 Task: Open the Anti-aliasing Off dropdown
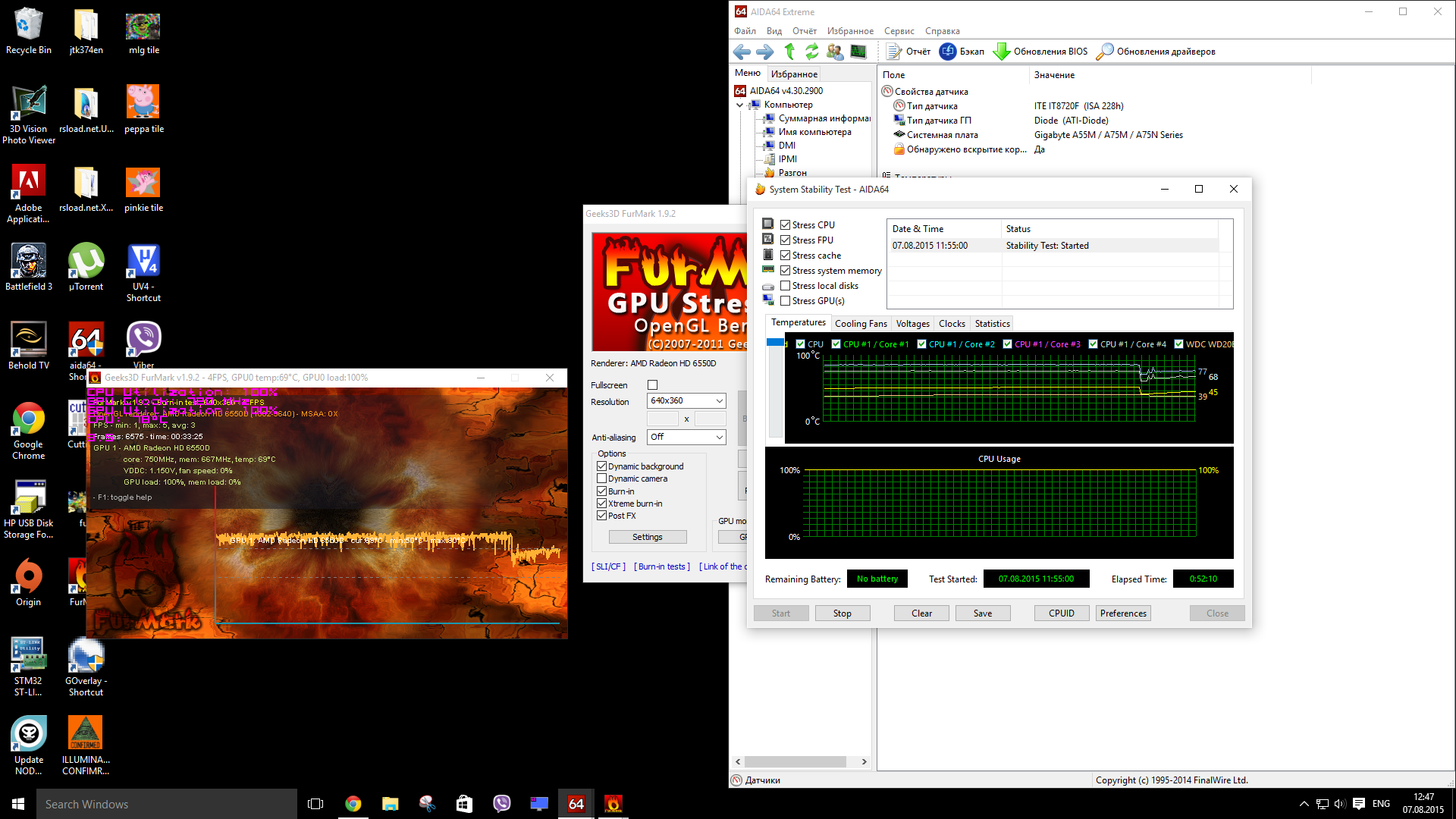click(686, 437)
